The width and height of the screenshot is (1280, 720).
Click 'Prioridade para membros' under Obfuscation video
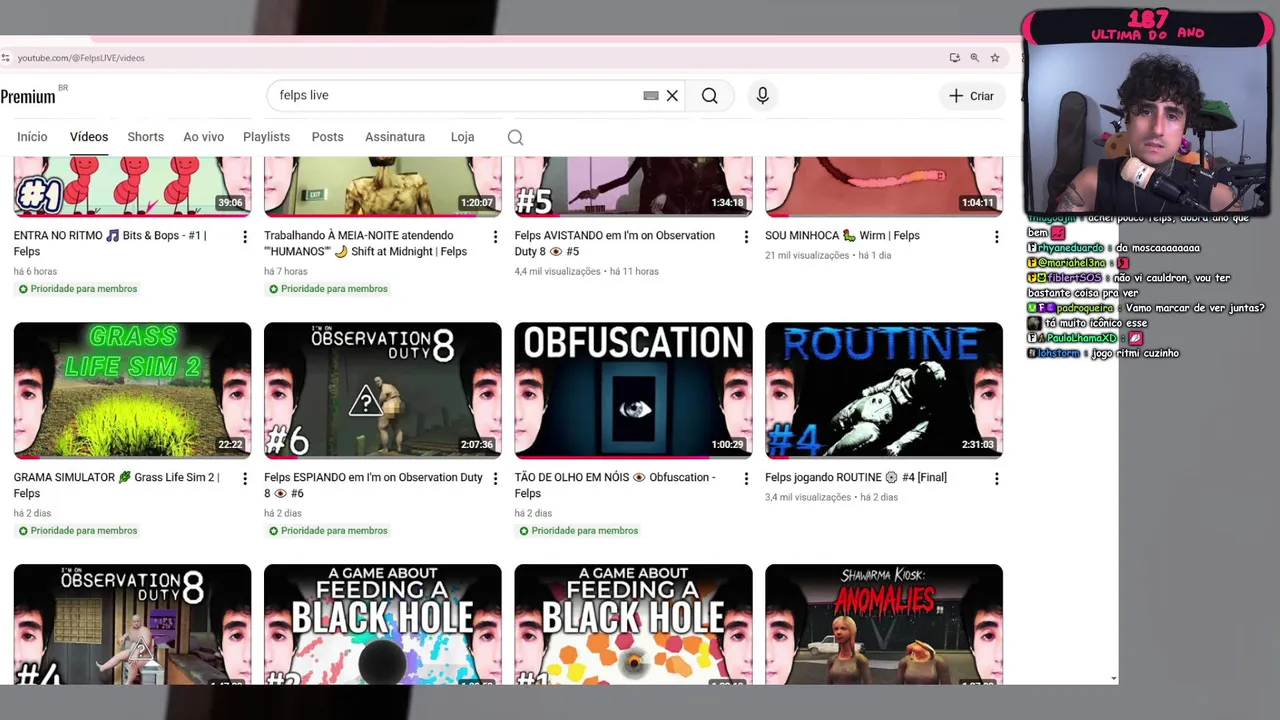[578, 531]
